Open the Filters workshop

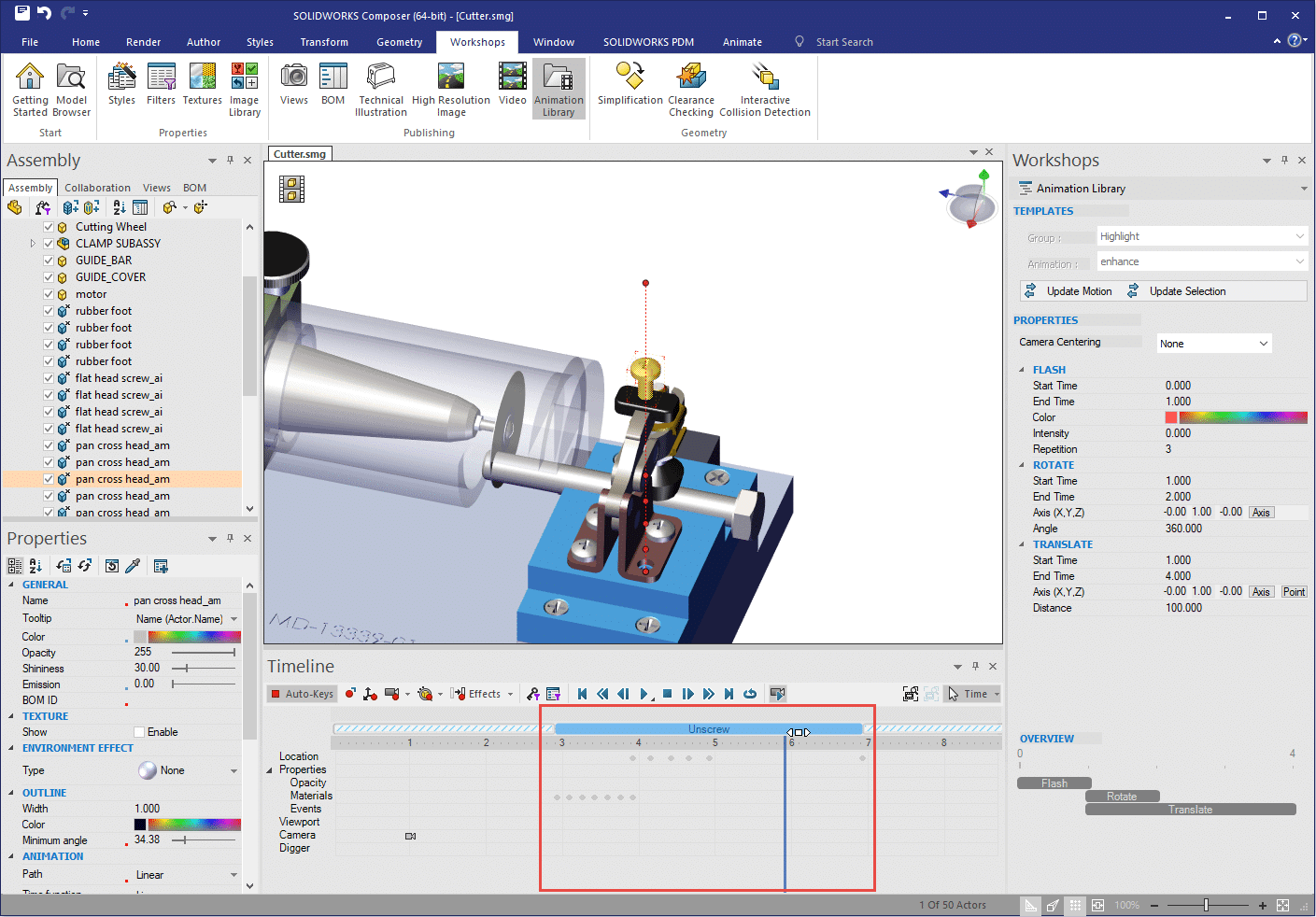161,84
